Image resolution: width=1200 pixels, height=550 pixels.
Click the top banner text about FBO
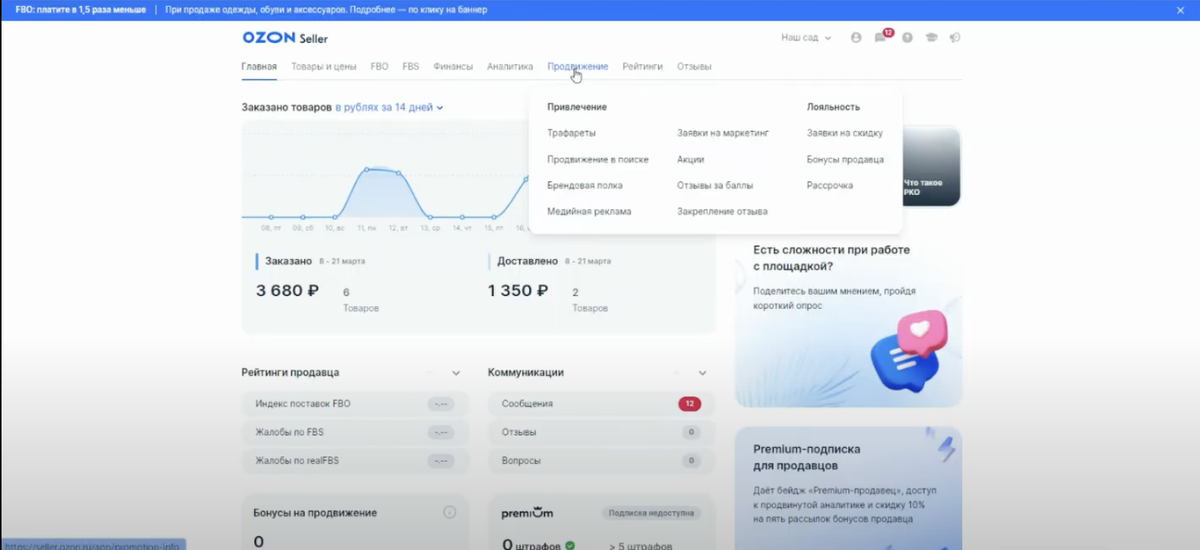point(251,9)
